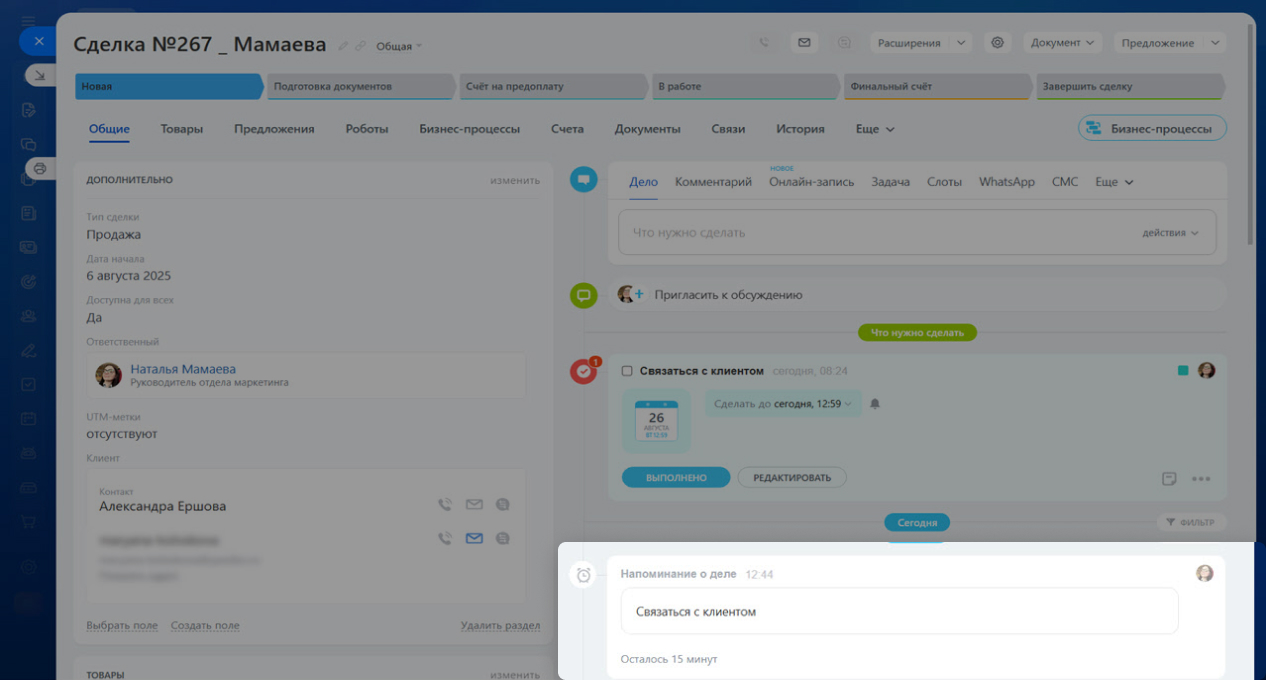Set deal stage to В работе
Viewport: 1266px width, 680px height.
[x=744, y=86]
